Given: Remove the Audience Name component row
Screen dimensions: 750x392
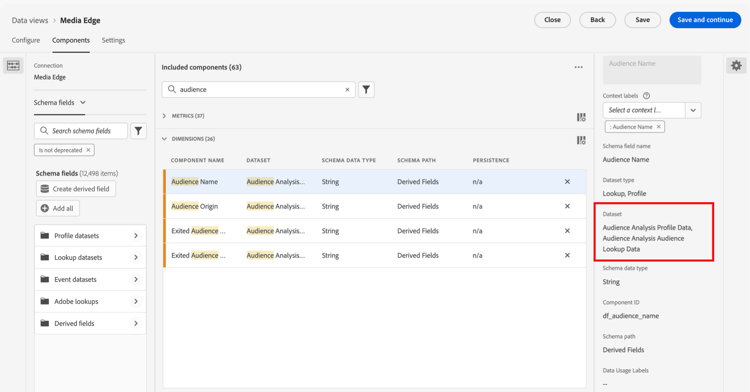Looking at the screenshot, I should point(567,182).
